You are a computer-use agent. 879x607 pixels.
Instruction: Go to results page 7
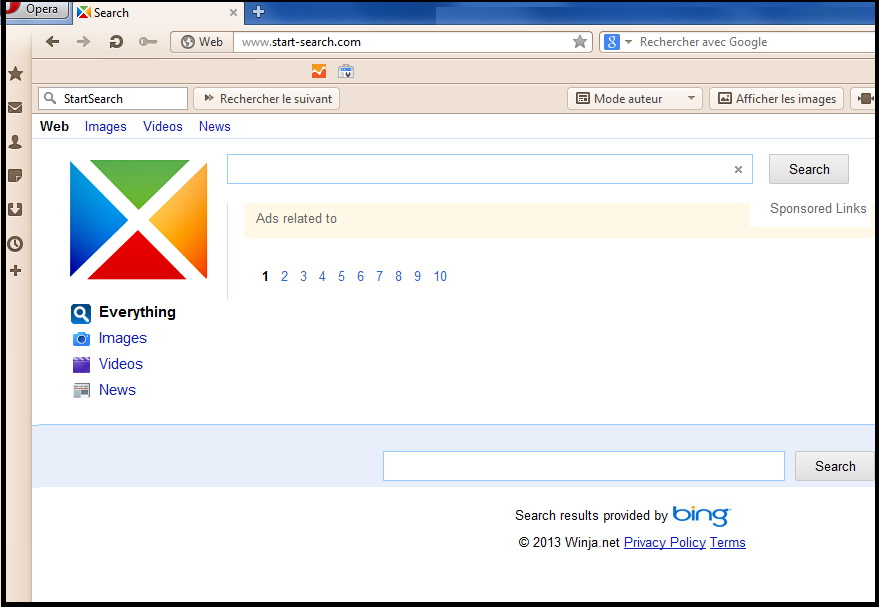tap(380, 276)
